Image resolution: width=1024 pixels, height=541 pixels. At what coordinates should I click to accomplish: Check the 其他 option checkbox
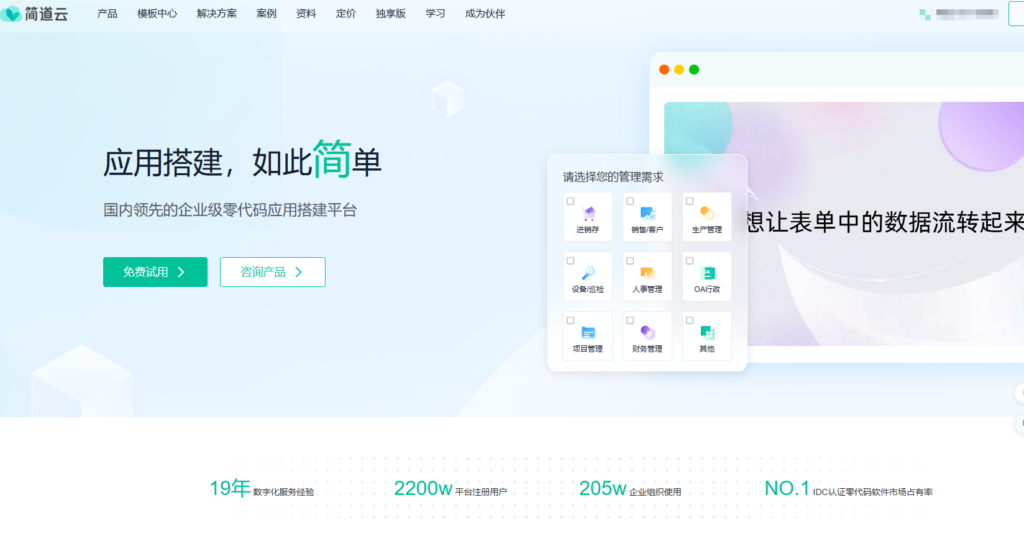[690, 321]
